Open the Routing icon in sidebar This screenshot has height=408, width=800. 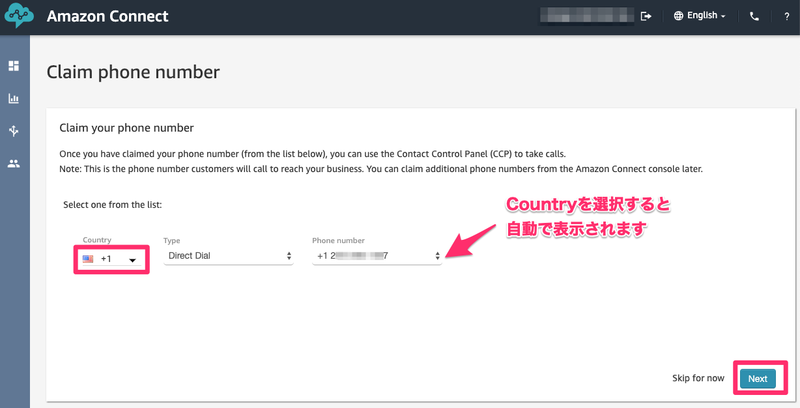(x=14, y=131)
